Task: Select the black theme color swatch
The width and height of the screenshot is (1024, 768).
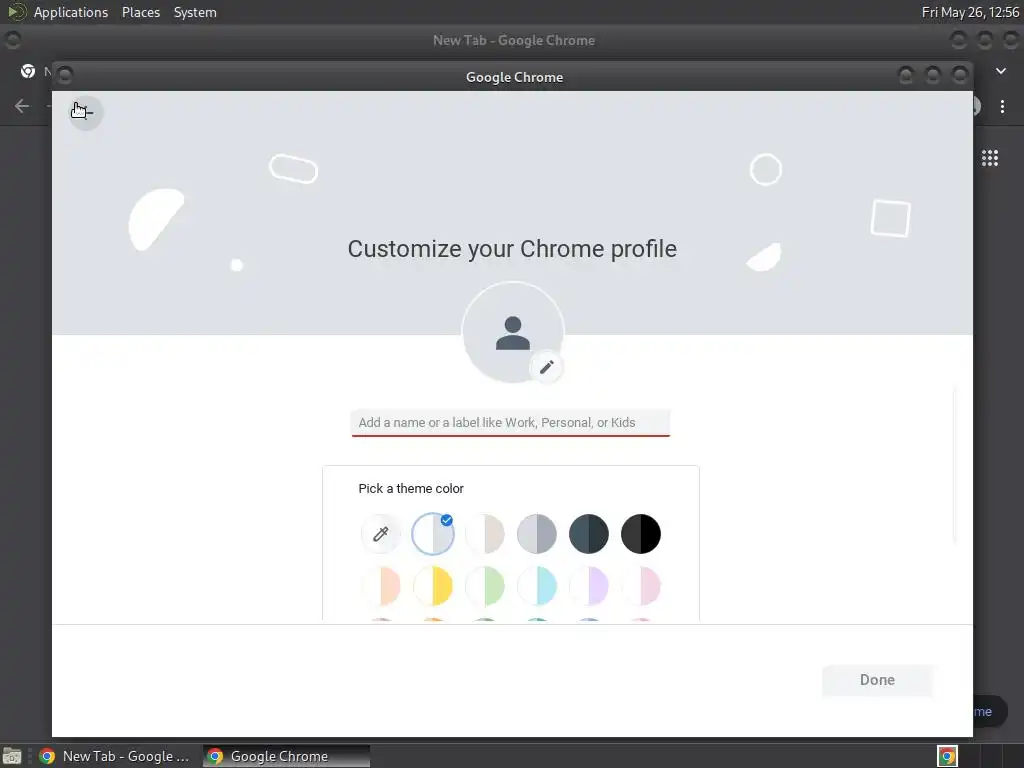Action: click(x=641, y=534)
